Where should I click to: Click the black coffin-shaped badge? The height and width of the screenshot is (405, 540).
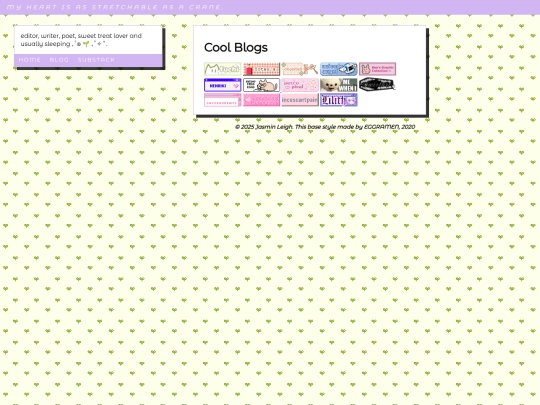coord(377,84)
